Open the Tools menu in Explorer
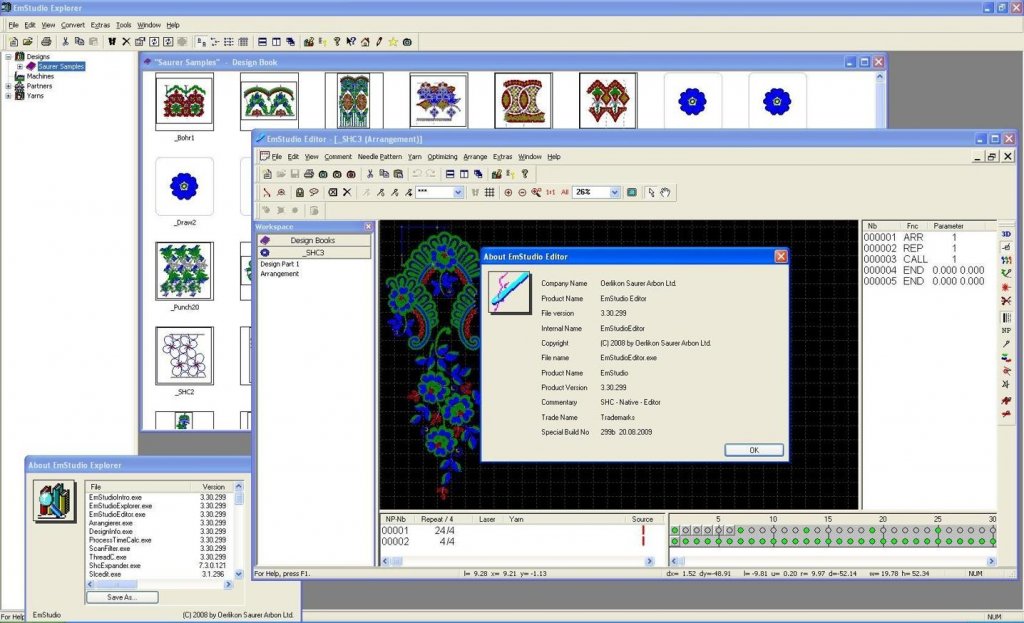1024x623 pixels. (123, 25)
